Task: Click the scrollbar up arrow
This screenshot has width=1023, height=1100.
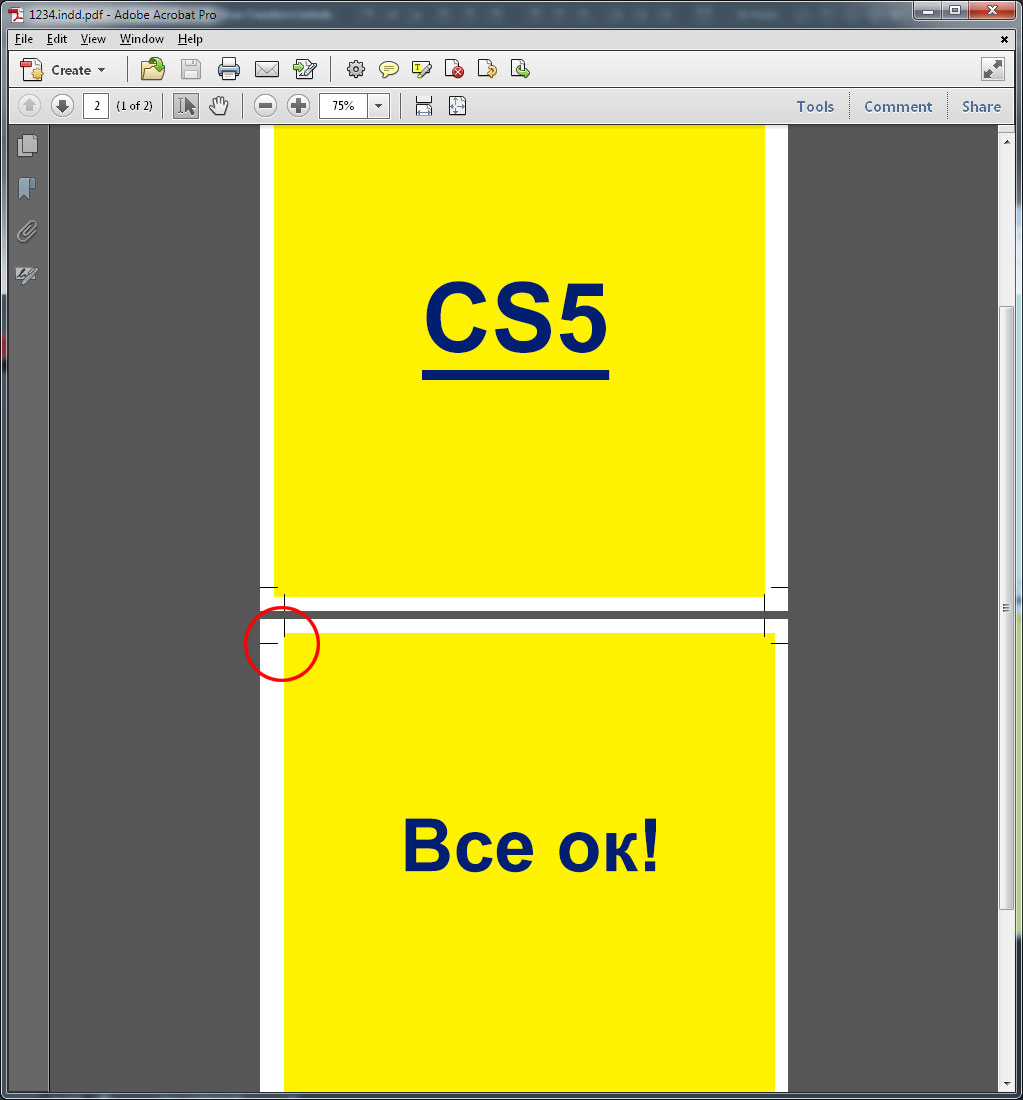Action: click(x=1007, y=142)
